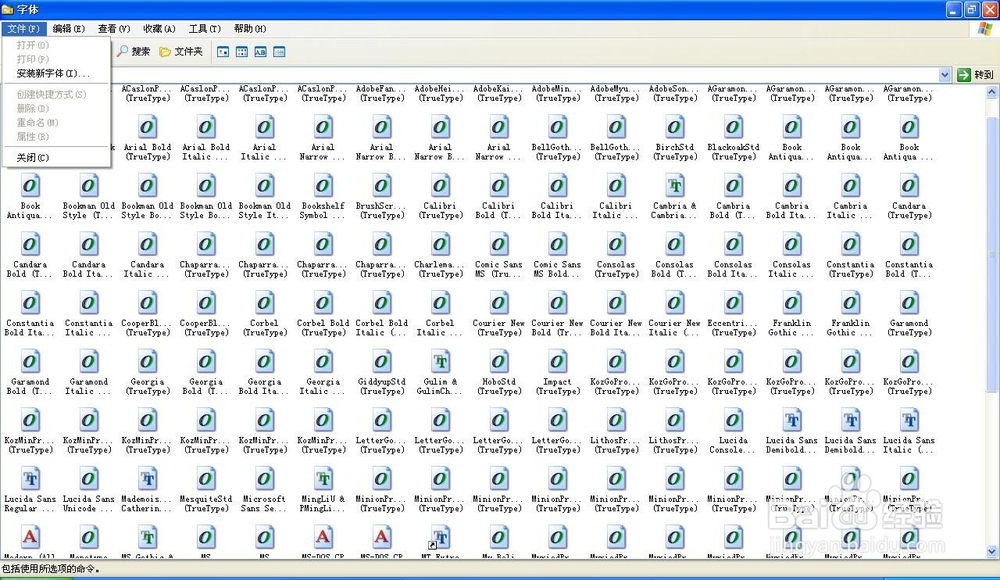Click the Search magnifier toolbar icon
The image size is (1000, 580).
pos(122,51)
